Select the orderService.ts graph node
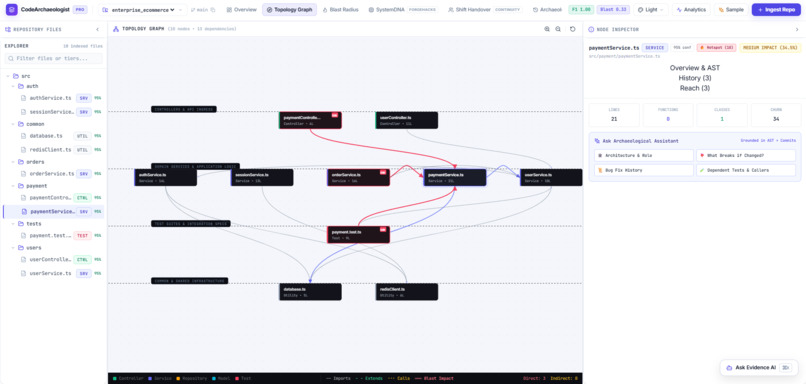Viewport: 806px width, 384px height. (x=358, y=177)
